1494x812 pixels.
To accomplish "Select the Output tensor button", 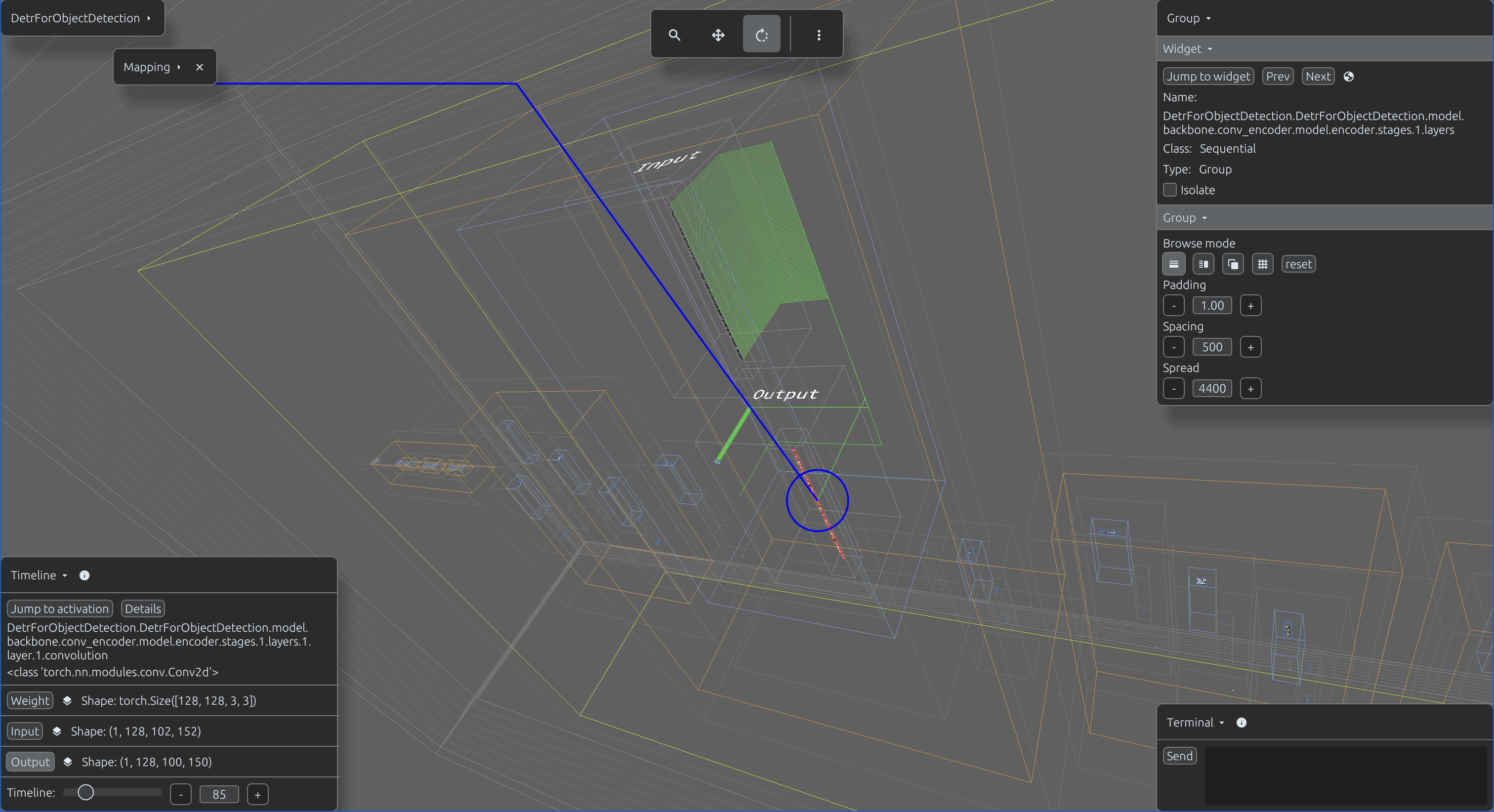I will coord(30,762).
